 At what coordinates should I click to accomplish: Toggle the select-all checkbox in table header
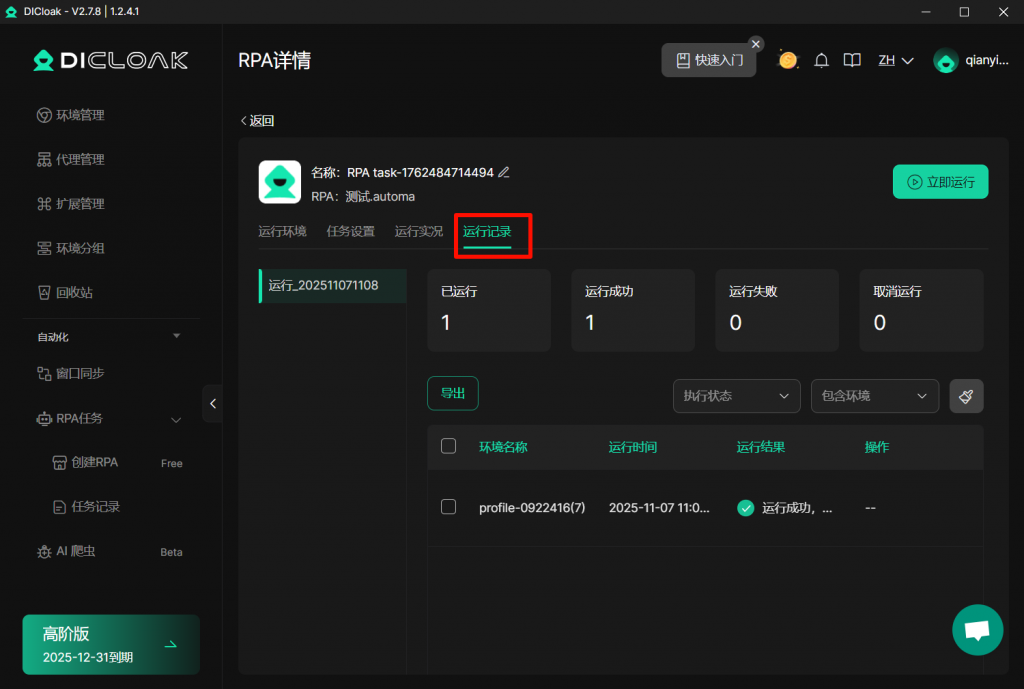(x=448, y=446)
